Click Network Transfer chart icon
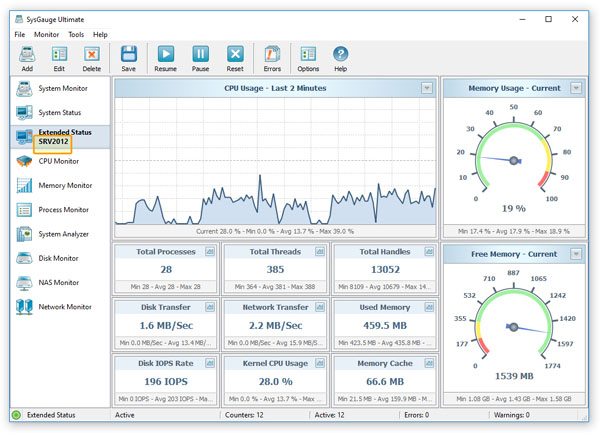Image resolution: width=600 pixels, height=433 pixels. pos(320,307)
